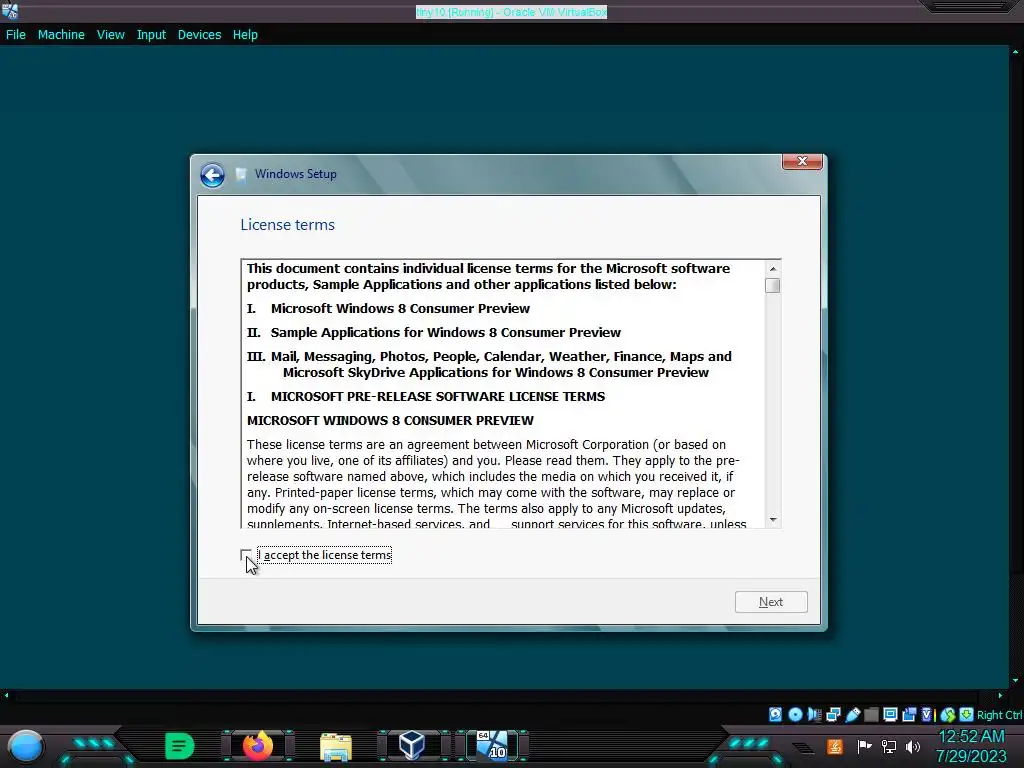Open the green chat app on the taskbar
Screen dimensions: 1024x768
click(x=180, y=746)
